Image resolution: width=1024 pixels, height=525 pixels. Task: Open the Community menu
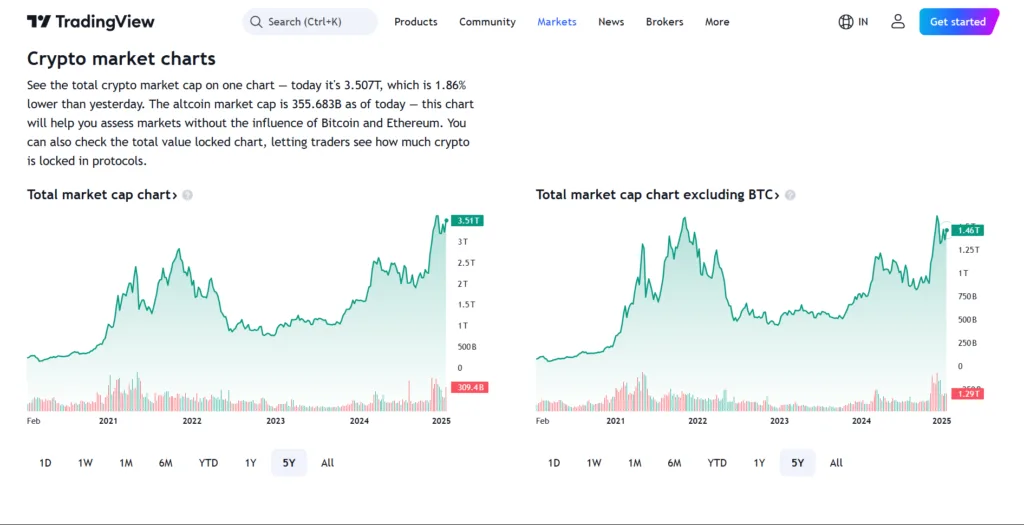tap(487, 22)
